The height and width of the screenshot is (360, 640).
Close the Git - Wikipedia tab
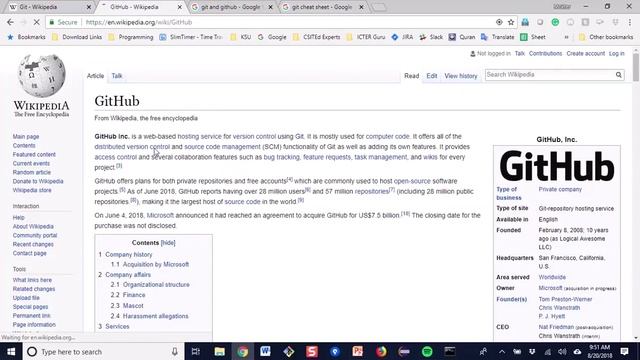tap(89, 7)
